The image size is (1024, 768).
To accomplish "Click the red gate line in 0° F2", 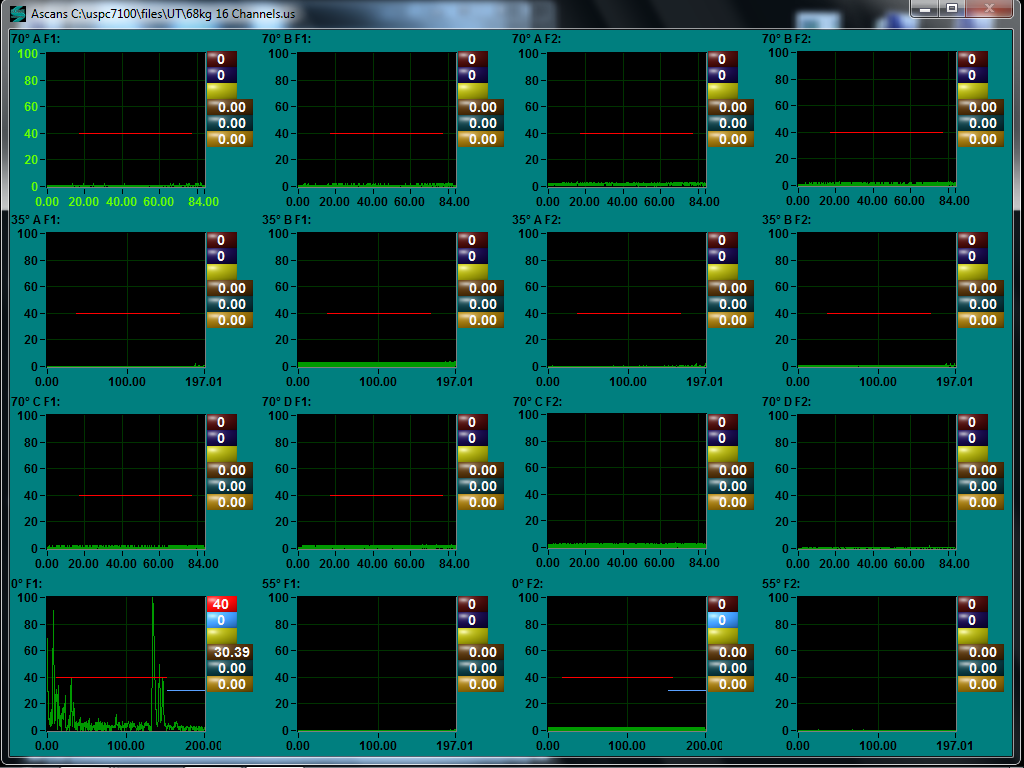I will coord(617,677).
